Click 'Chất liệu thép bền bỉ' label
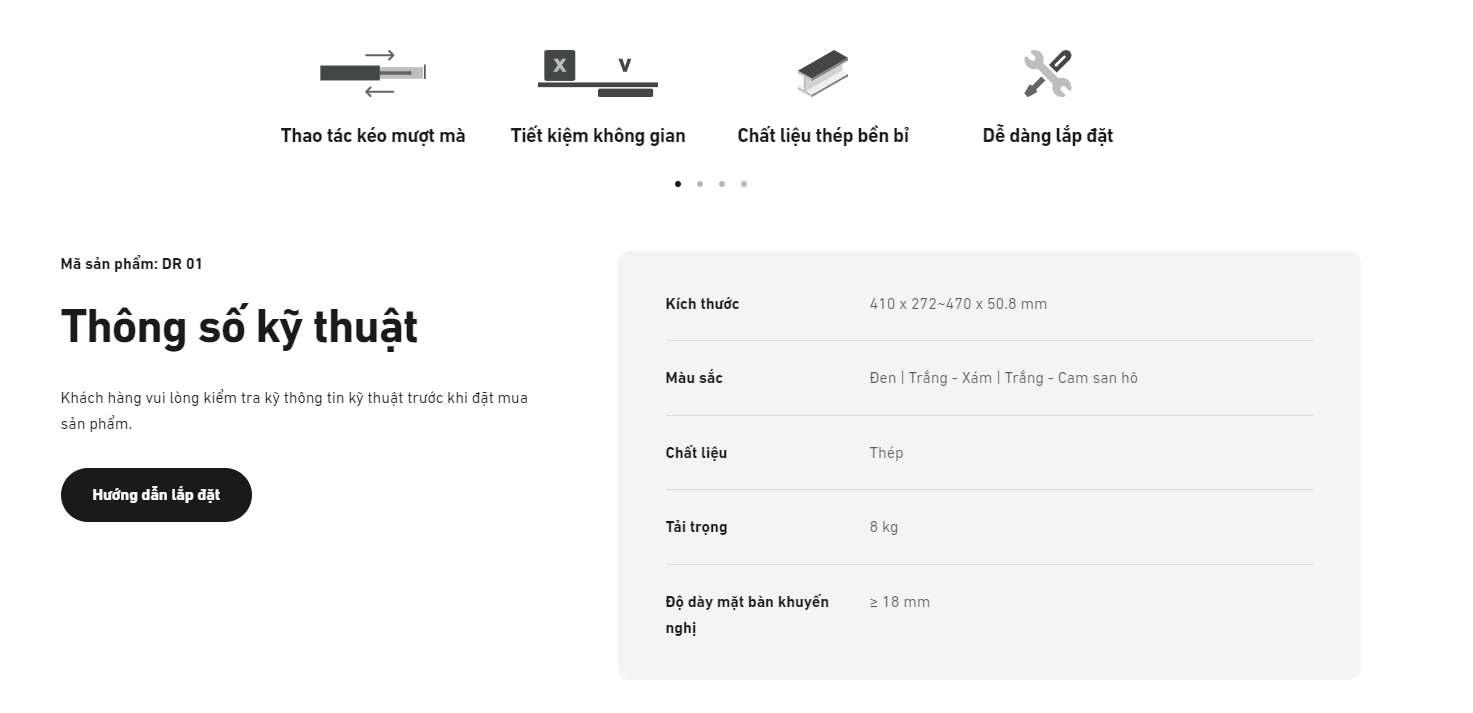This screenshot has width=1473, height=713. (823, 135)
